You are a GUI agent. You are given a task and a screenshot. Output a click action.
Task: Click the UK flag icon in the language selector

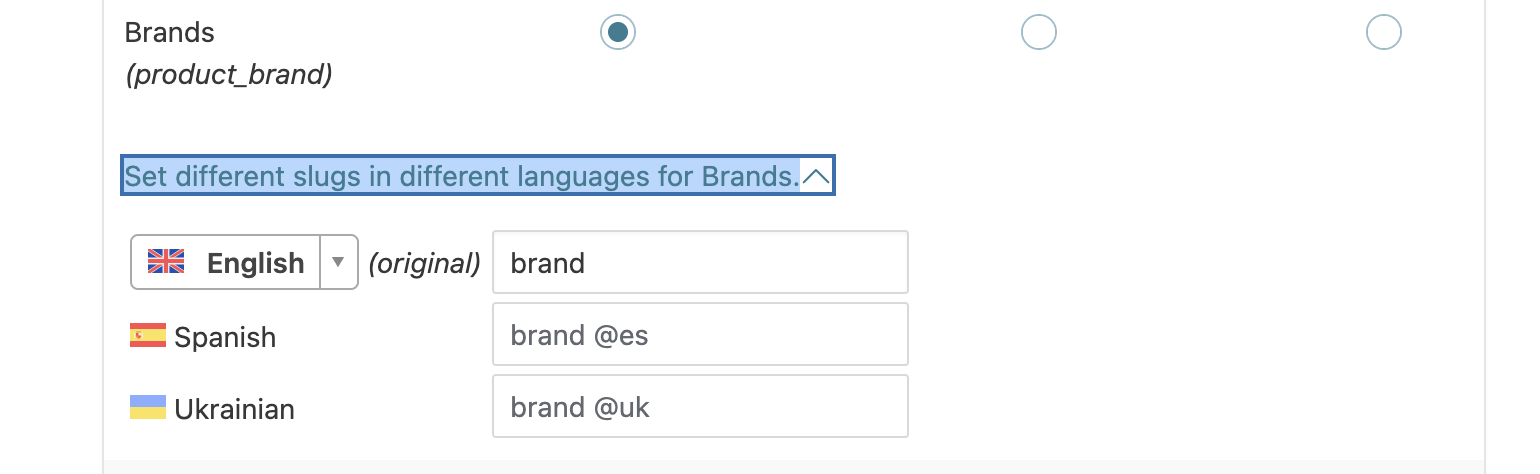166,262
